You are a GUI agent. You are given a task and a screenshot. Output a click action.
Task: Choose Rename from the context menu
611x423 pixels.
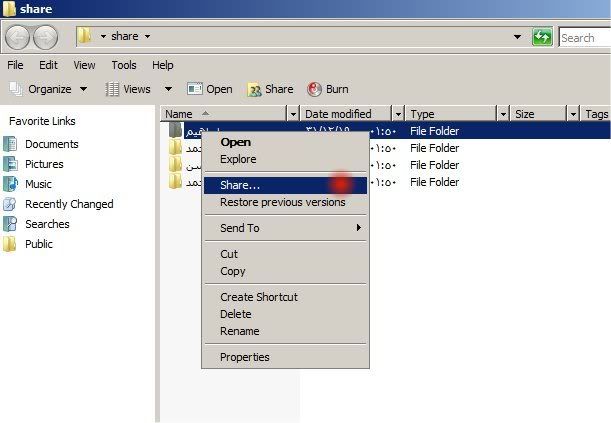click(x=286, y=331)
